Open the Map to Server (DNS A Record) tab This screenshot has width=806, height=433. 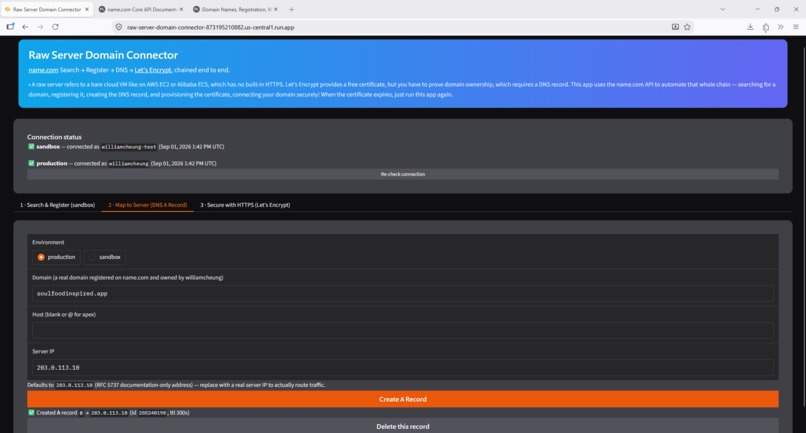pyautogui.click(x=148, y=205)
